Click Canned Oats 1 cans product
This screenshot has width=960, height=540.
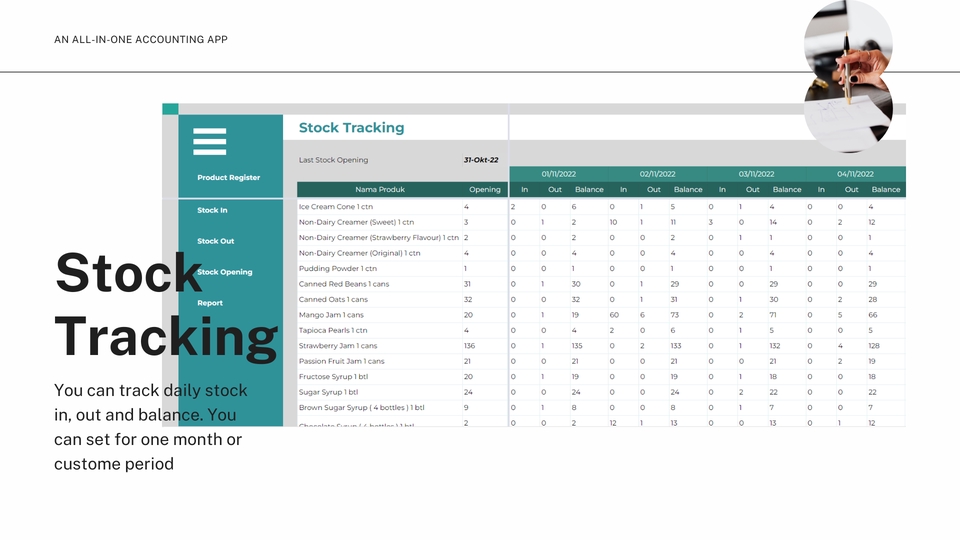click(x=333, y=299)
